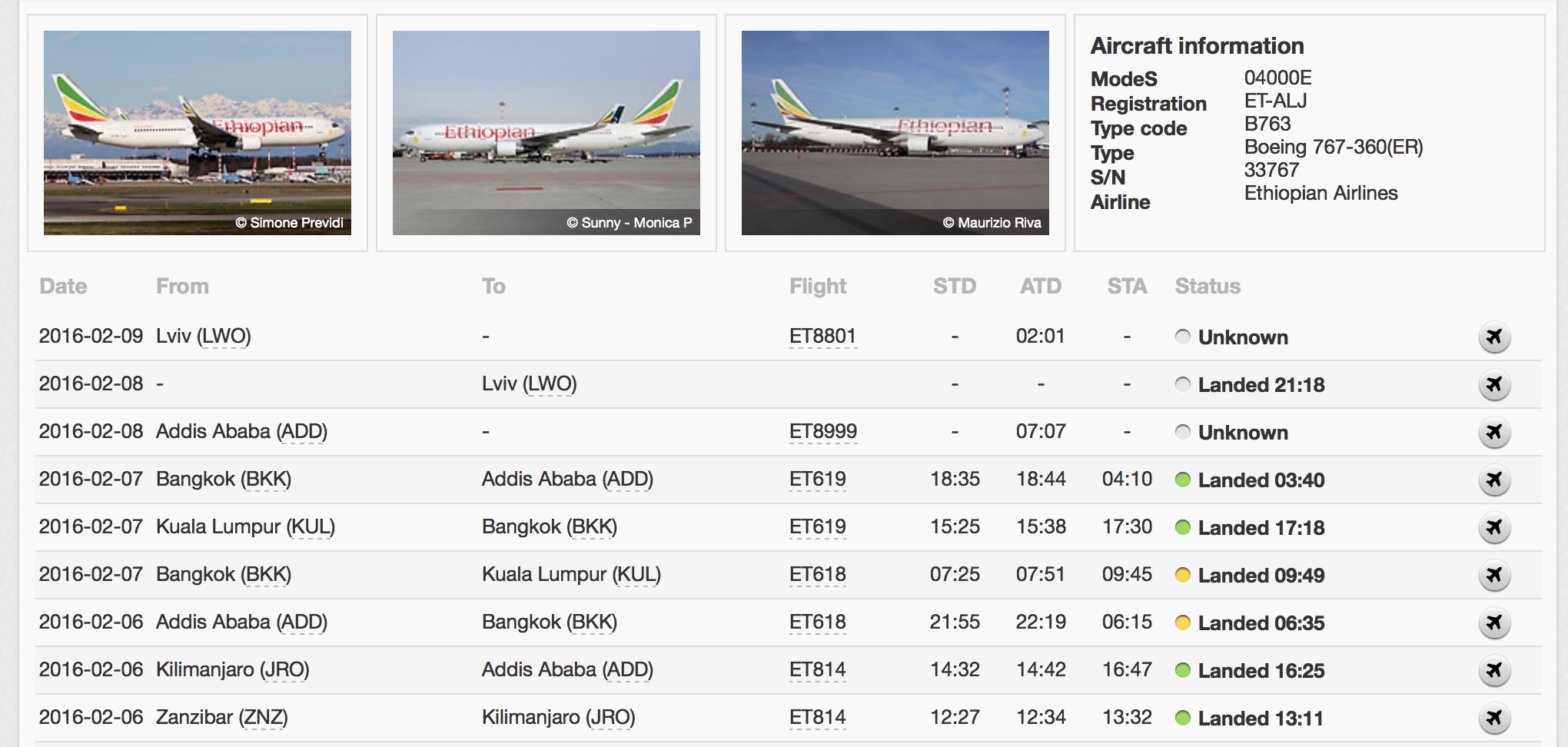Click the plane icon for flight ET8801
This screenshot has width=1568, height=747.
1493,337
